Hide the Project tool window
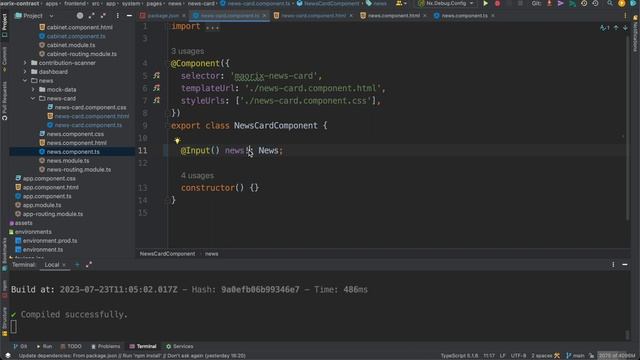 coord(129,16)
